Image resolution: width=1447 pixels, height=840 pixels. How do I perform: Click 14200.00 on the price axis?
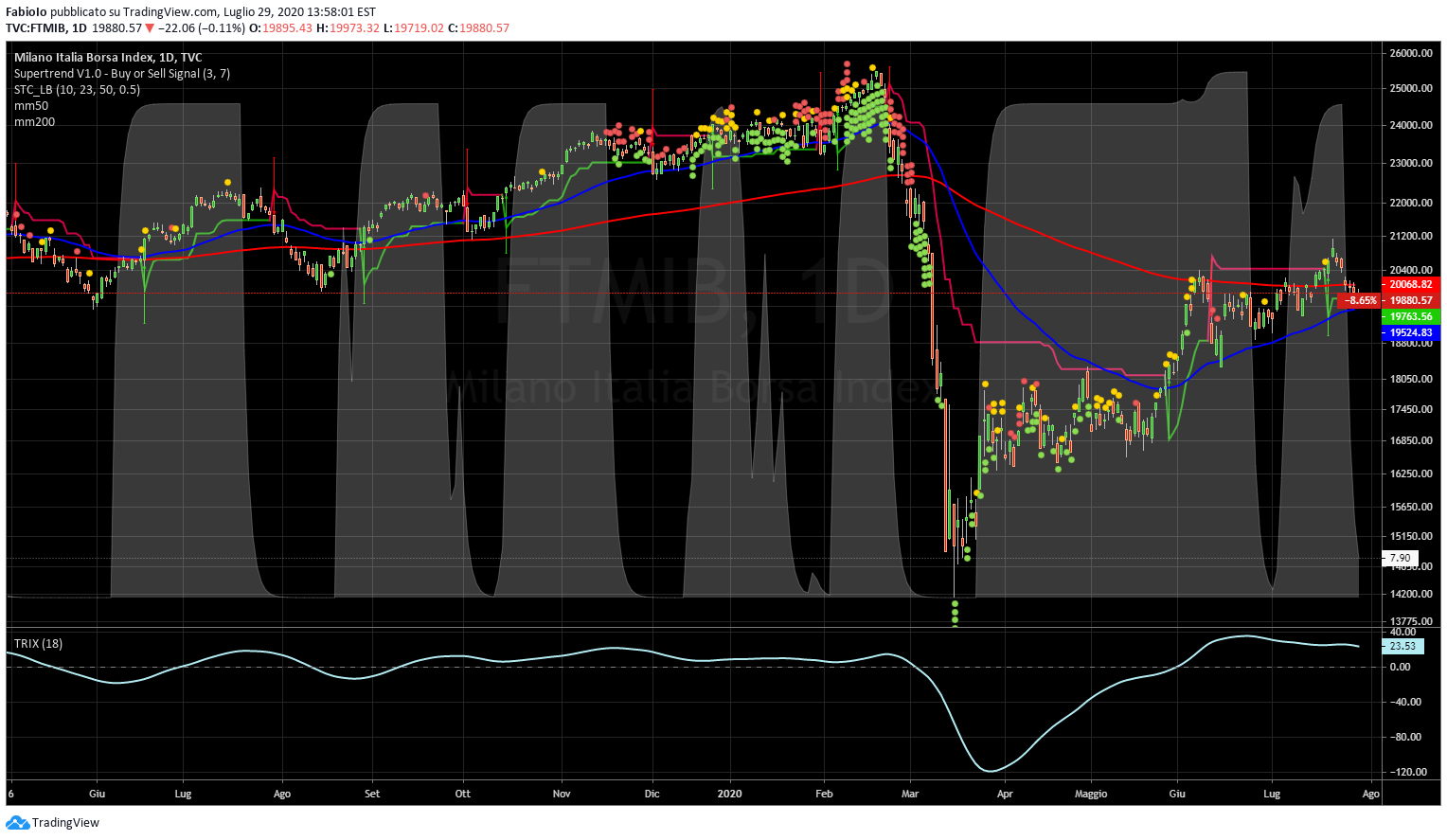tap(1411, 594)
